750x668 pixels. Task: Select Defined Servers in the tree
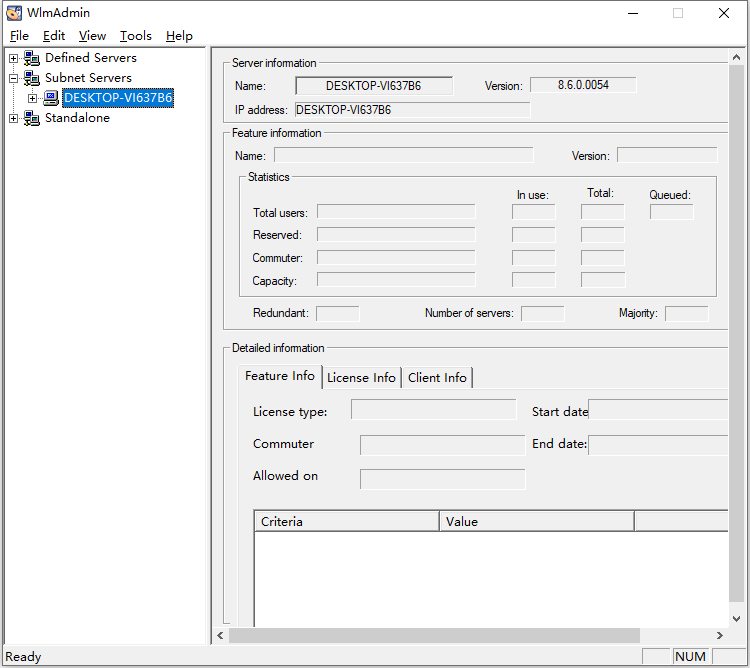click(91, 58)
